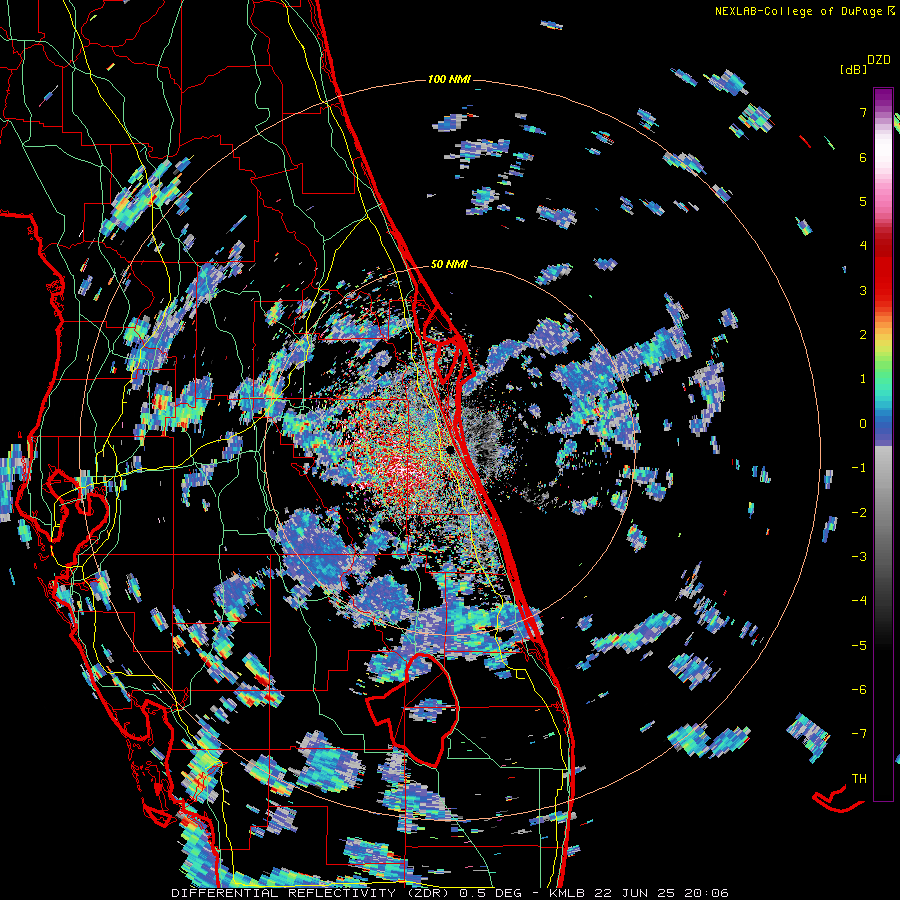Click the DZD legend heading

[x=879, y=60]
